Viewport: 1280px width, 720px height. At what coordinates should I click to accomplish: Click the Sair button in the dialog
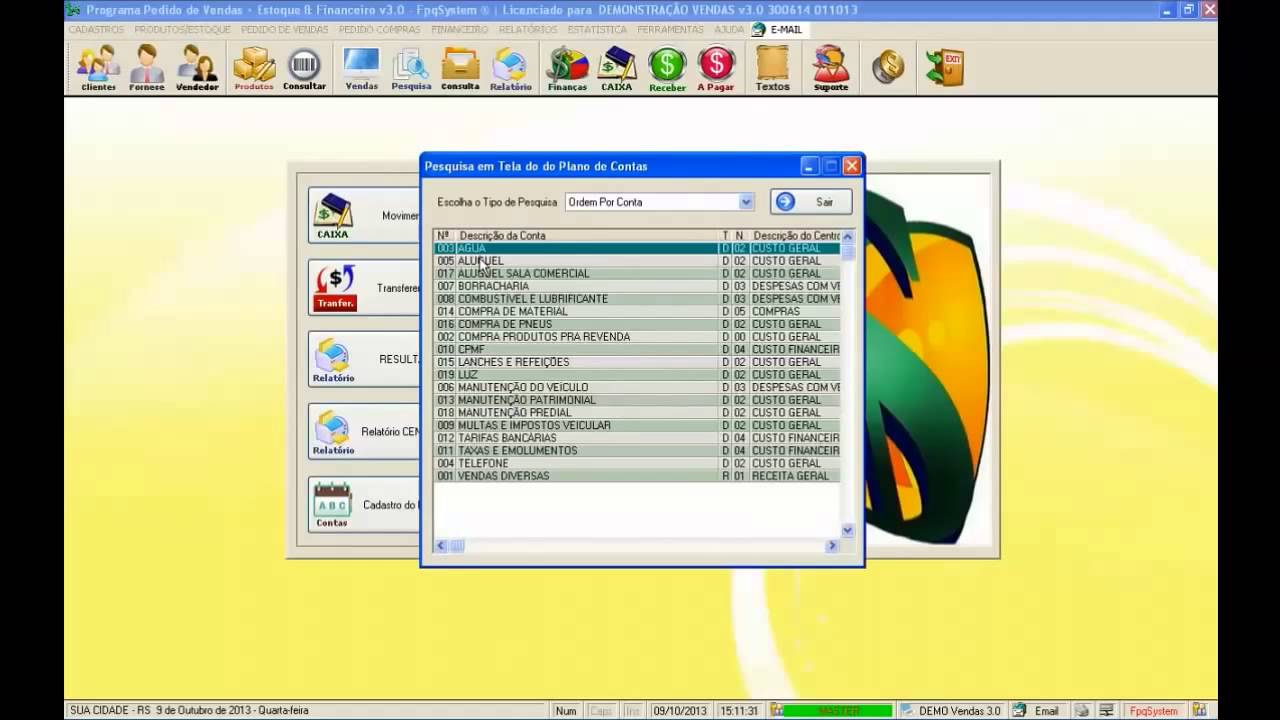pyautogui.click(x=811, y=202)
